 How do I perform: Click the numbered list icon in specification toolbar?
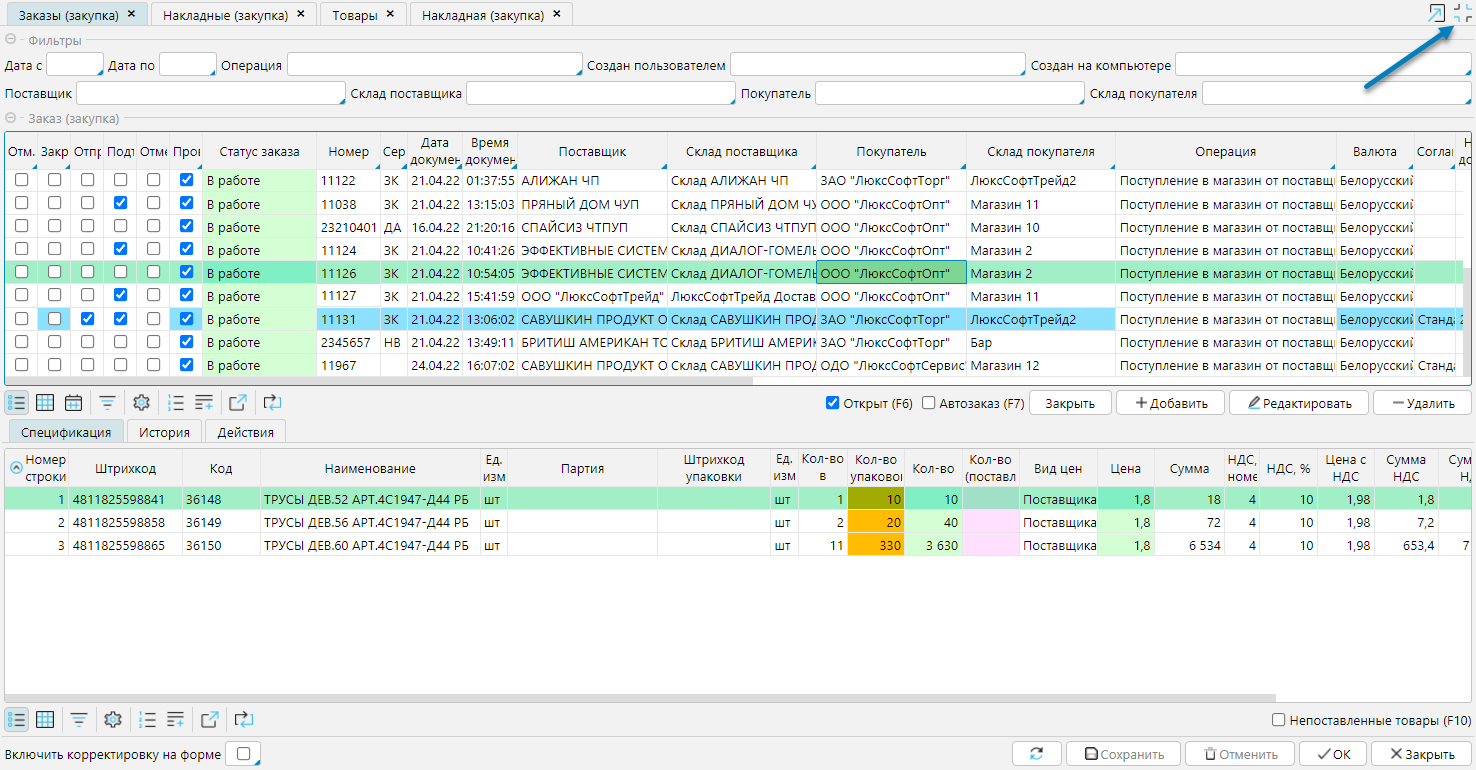point(147,719)
